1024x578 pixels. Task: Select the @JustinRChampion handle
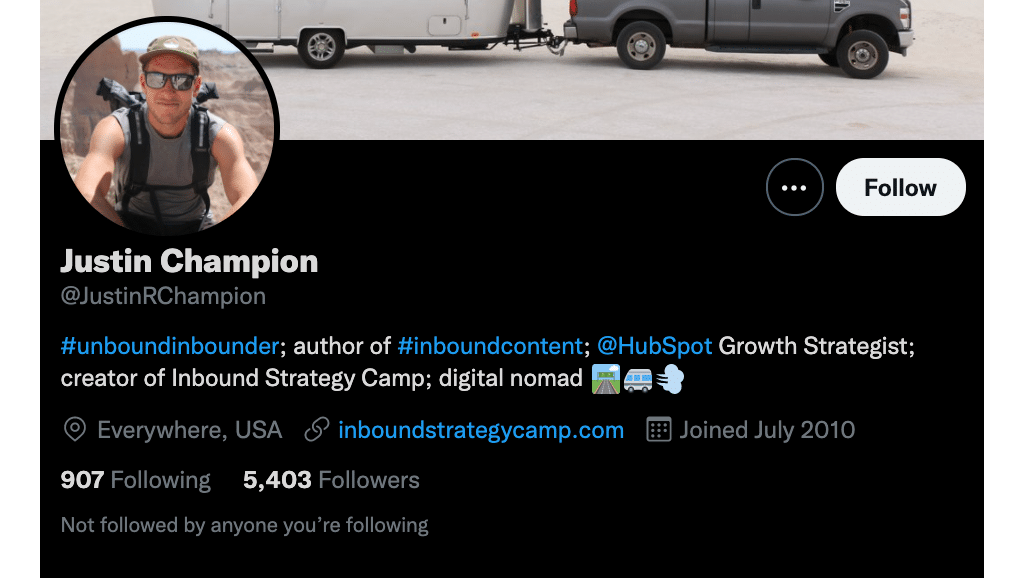point(163,297)
